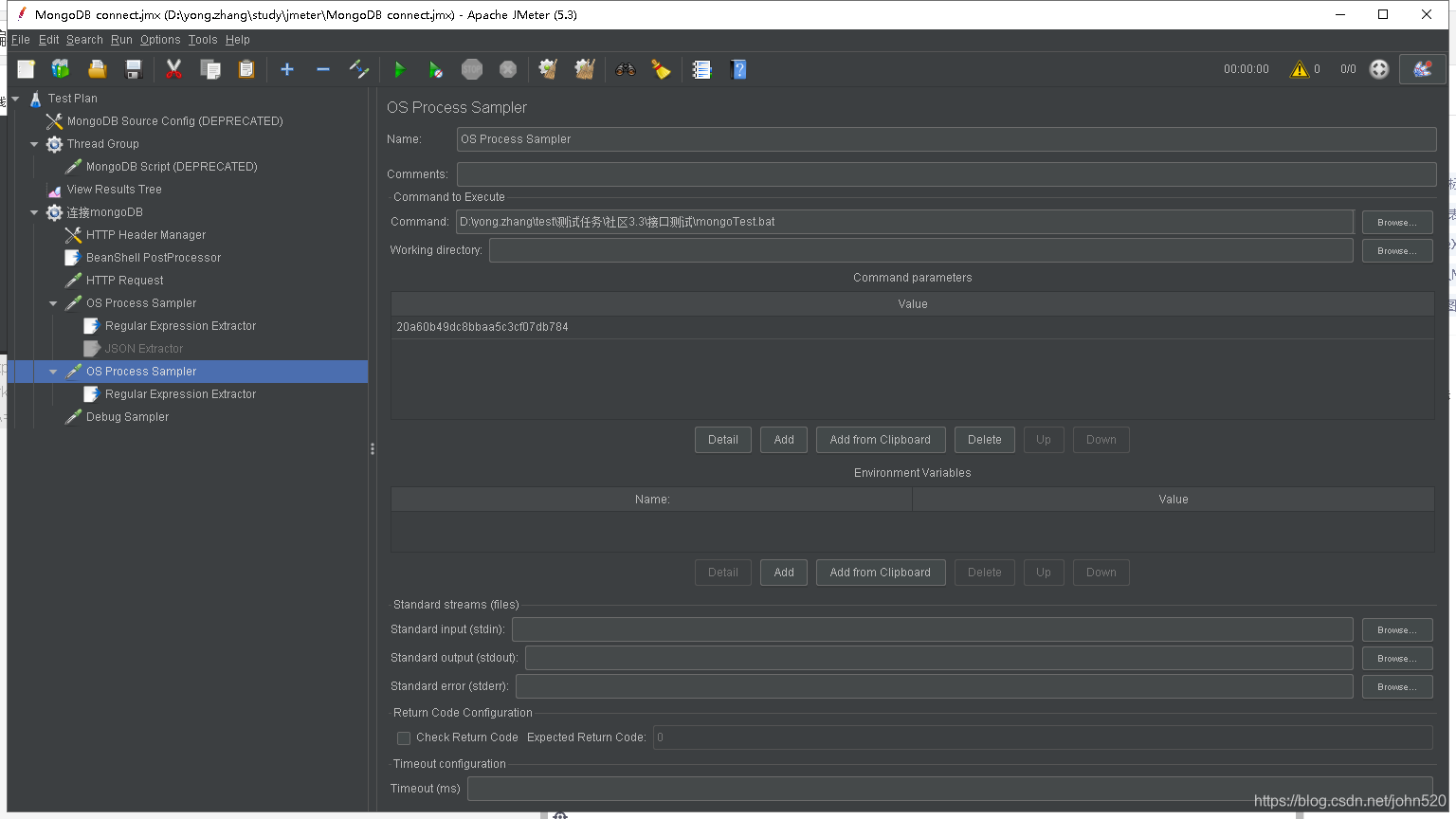Screen dimensions: 1456x819
Task: Select MongoDB Source Config (DEPRECATED) item
Action: point(174,121)
